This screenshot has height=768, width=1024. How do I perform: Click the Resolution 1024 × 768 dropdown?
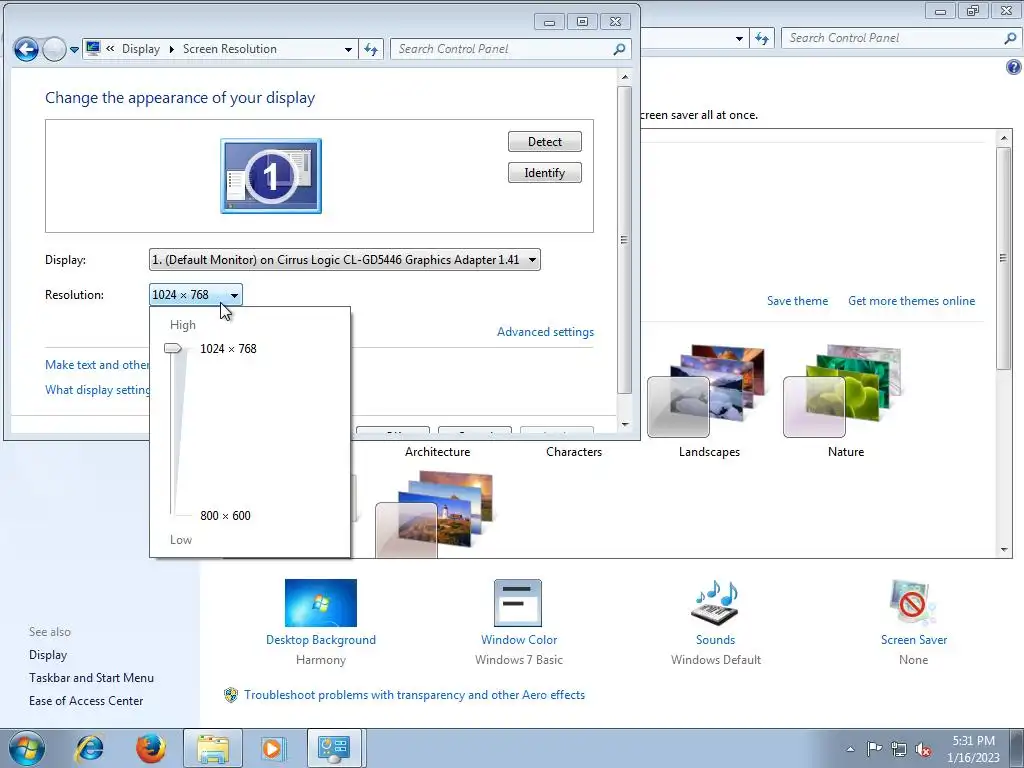pyautogui.click(x=196, y=295)
